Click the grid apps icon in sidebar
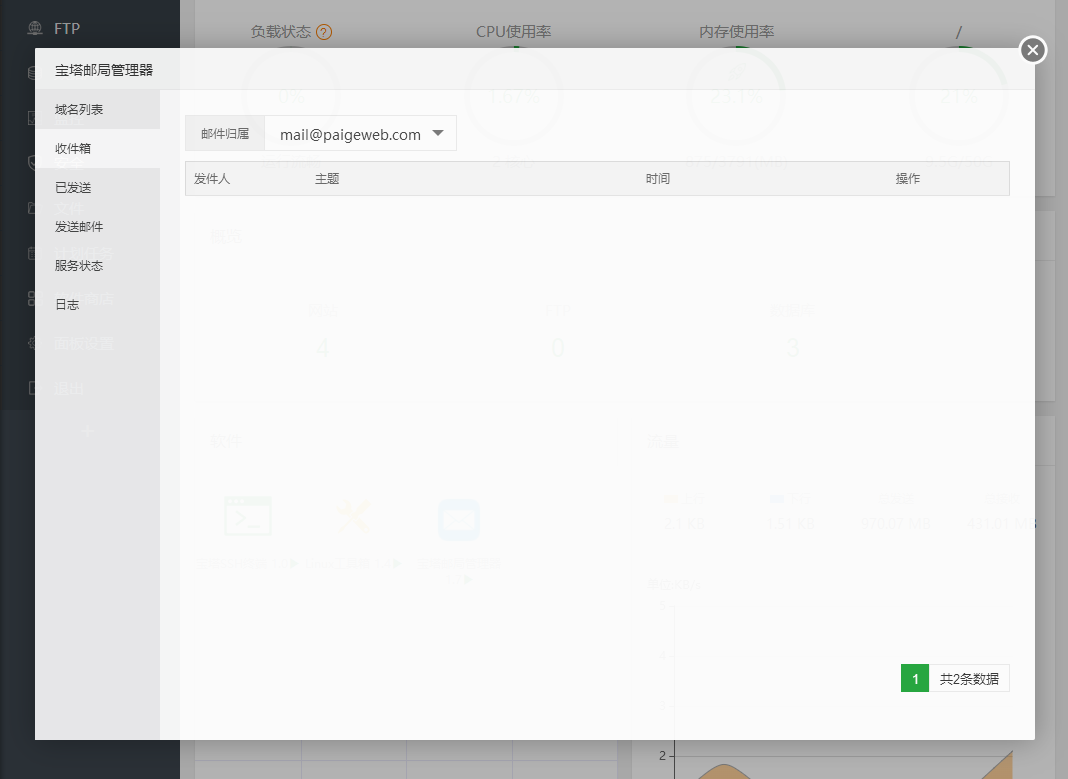This screenshot has height=779, width=1068. [x=35, y=297]
